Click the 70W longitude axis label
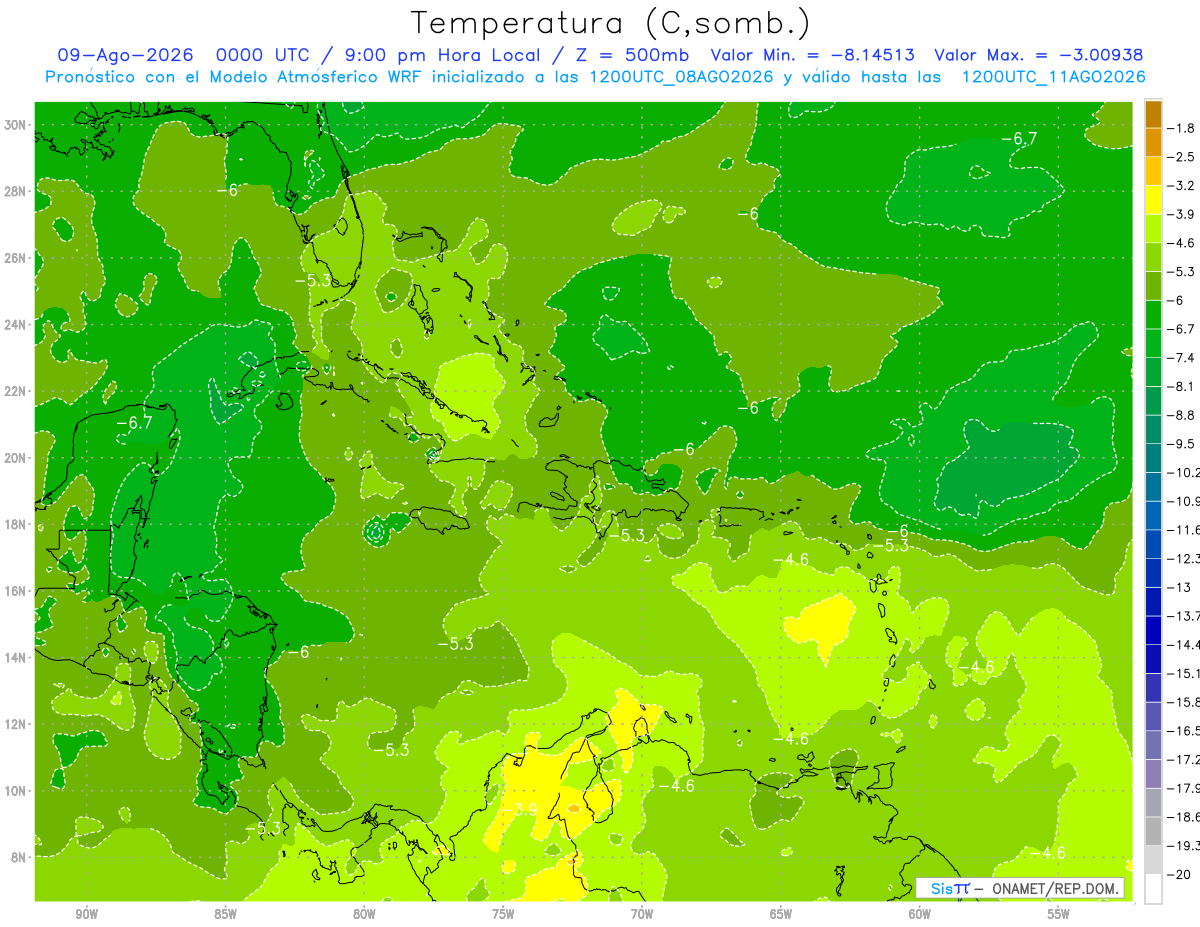The width and height of the screenshot is (1200, 927). coord(642,915)
